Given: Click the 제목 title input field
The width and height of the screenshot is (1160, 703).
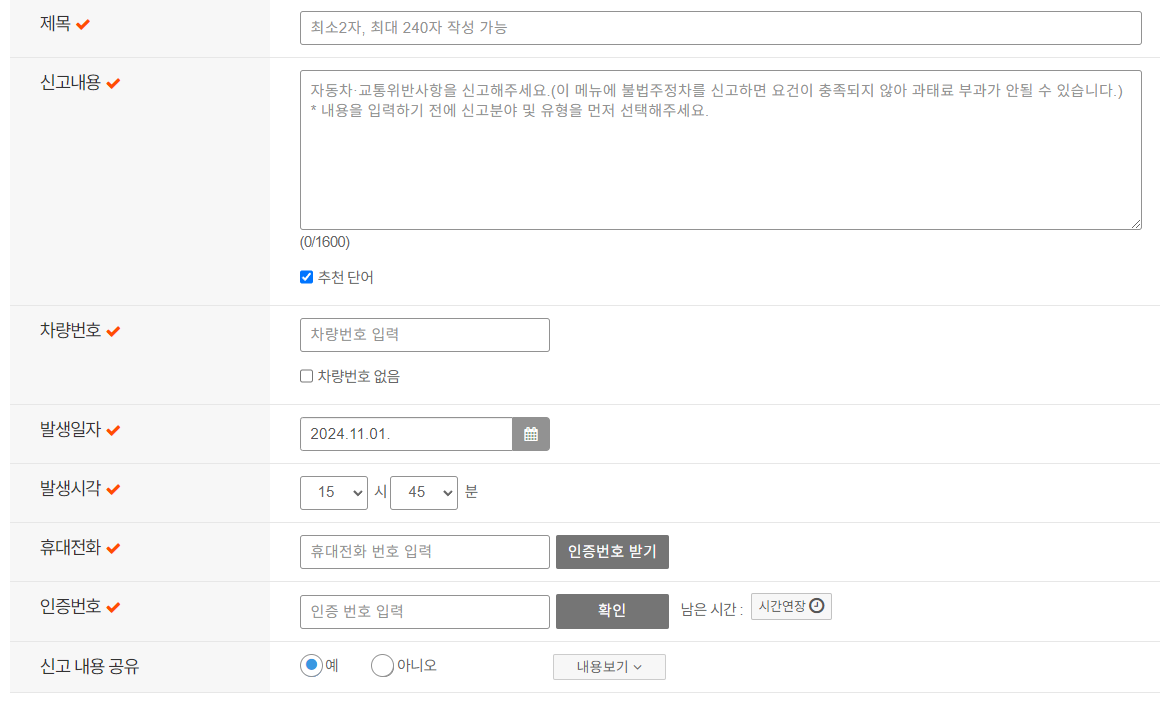Looking at the screenshot, I should point(720,28).
